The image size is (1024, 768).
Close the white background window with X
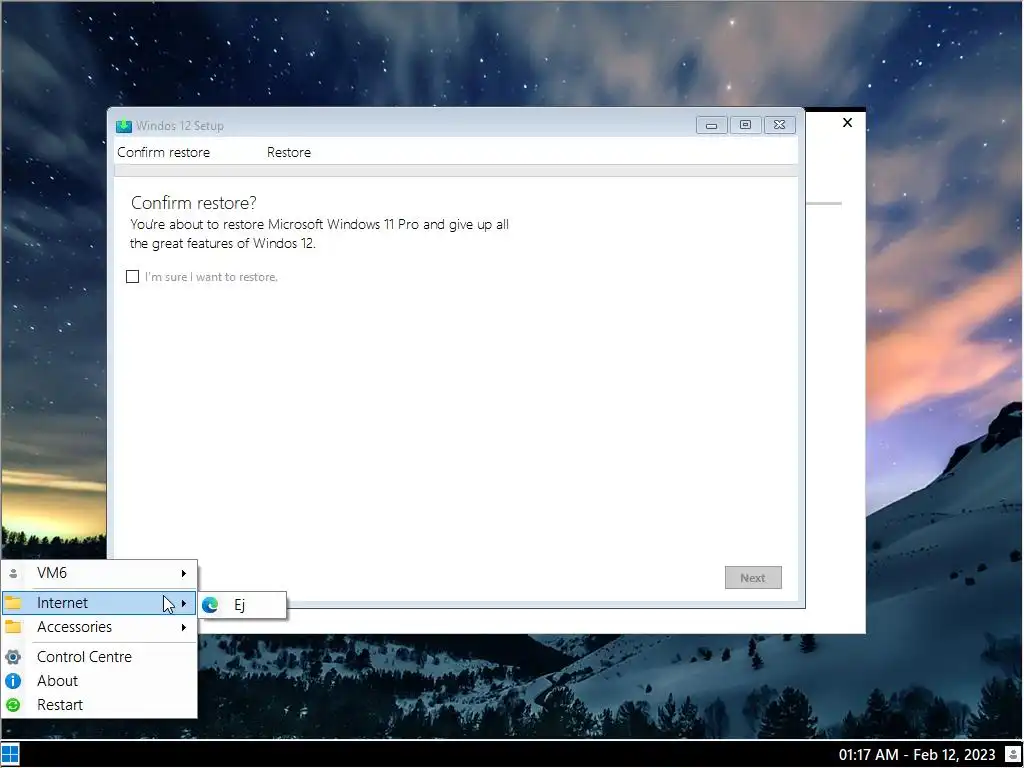[x=848, y=123]
